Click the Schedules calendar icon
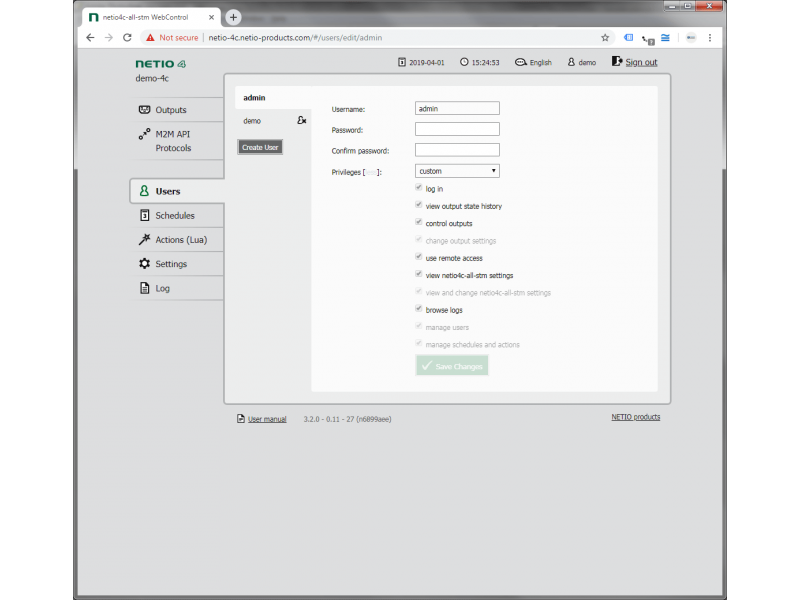The height and width of the screenshot is (600, 800). pyautogui.click(x=144, y=215)
